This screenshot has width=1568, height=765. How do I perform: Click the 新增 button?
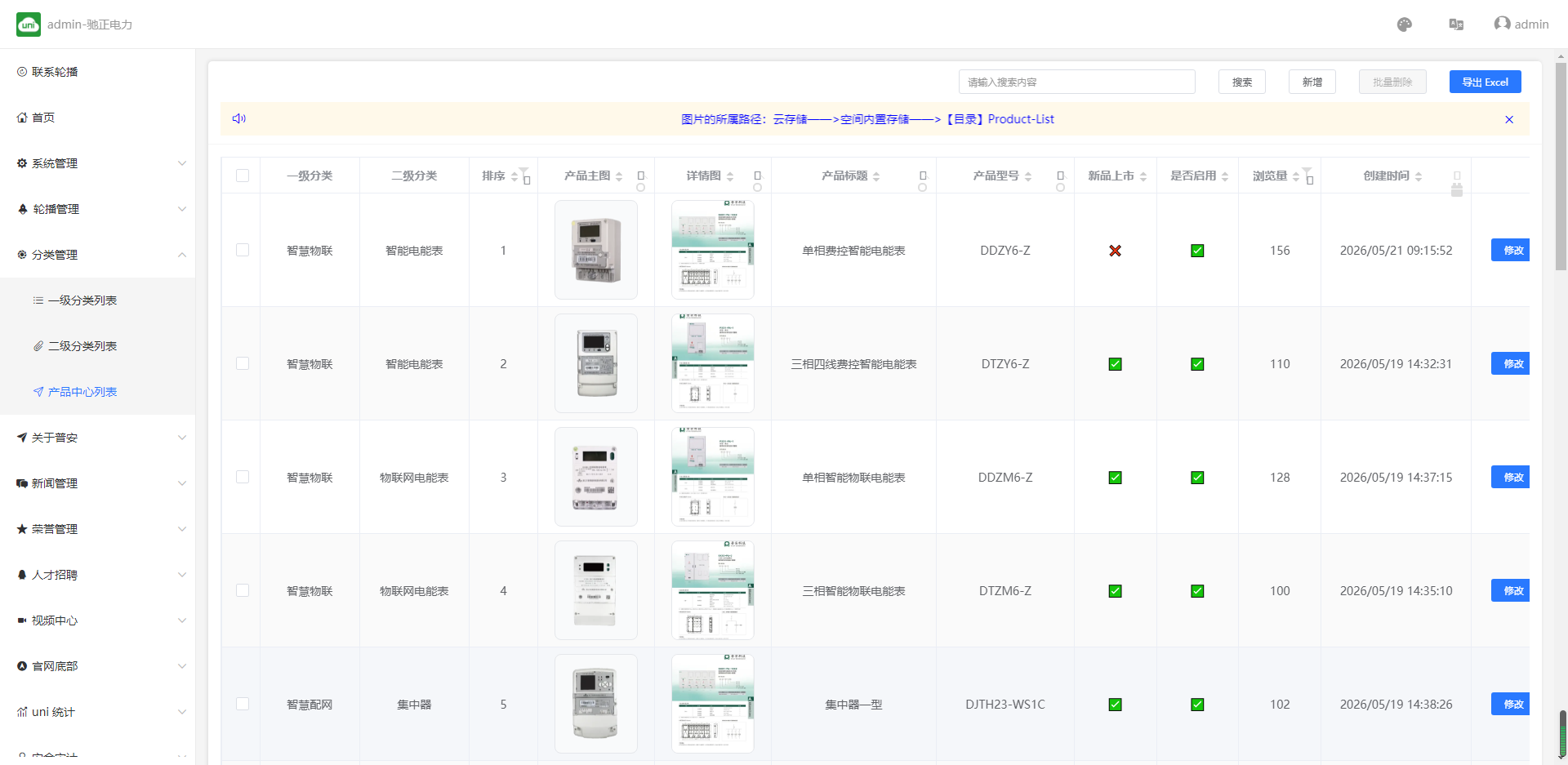pyautogui.click(x=1312, y=82)
